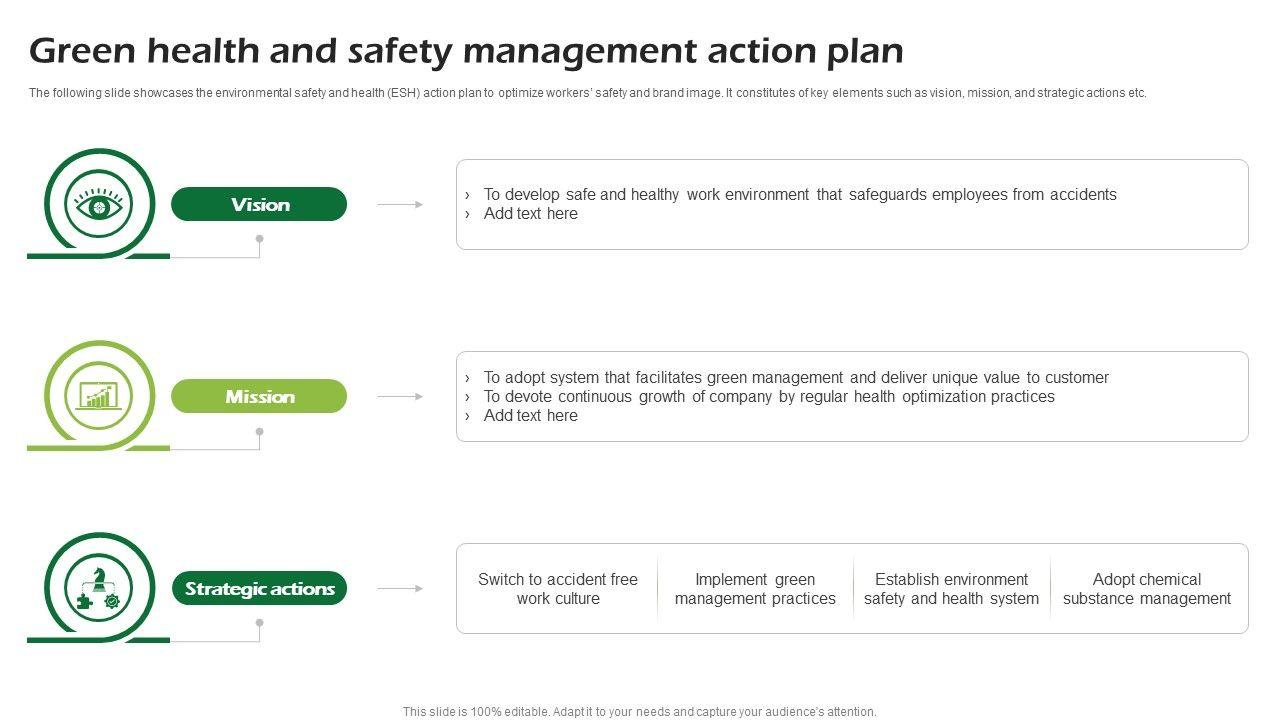Select 'Adopt chemical substance management' cell
The height and width of the screenshot is (720, 1280).
(x=1147, y=589)
